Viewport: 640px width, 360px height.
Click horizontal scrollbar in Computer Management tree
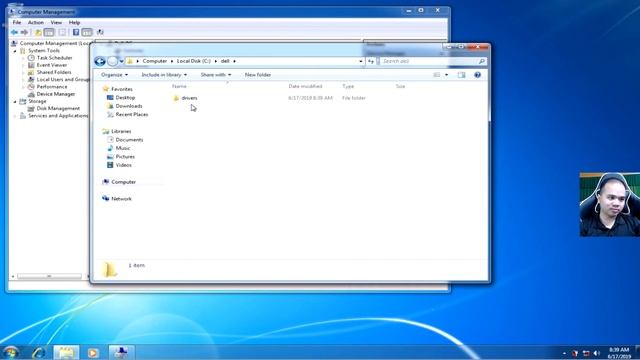pos(49,276)
